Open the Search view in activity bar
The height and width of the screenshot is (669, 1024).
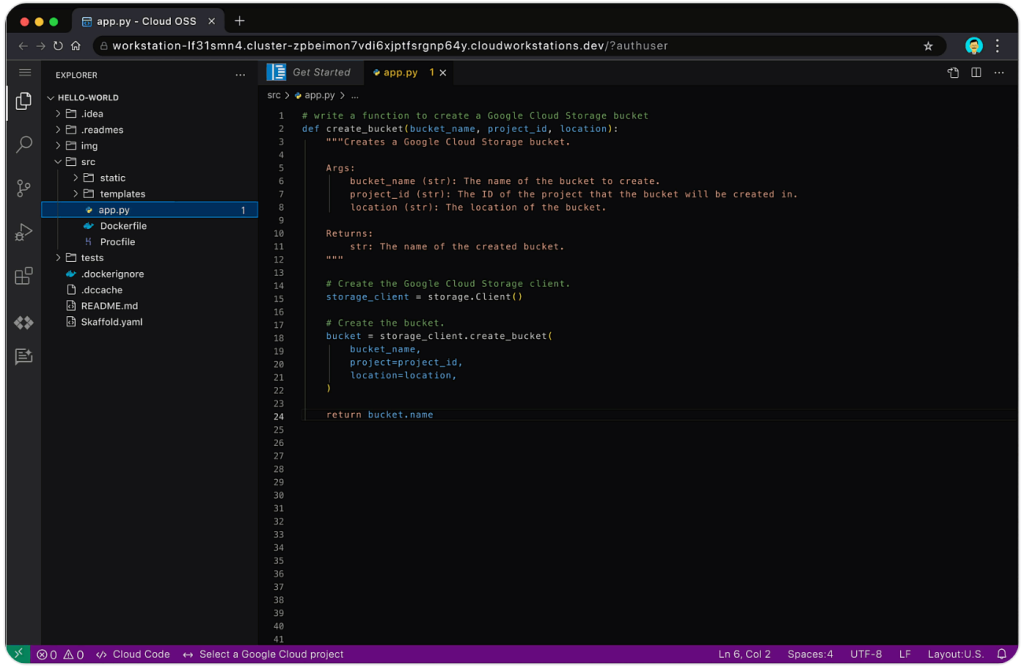[x=24, y=145]
